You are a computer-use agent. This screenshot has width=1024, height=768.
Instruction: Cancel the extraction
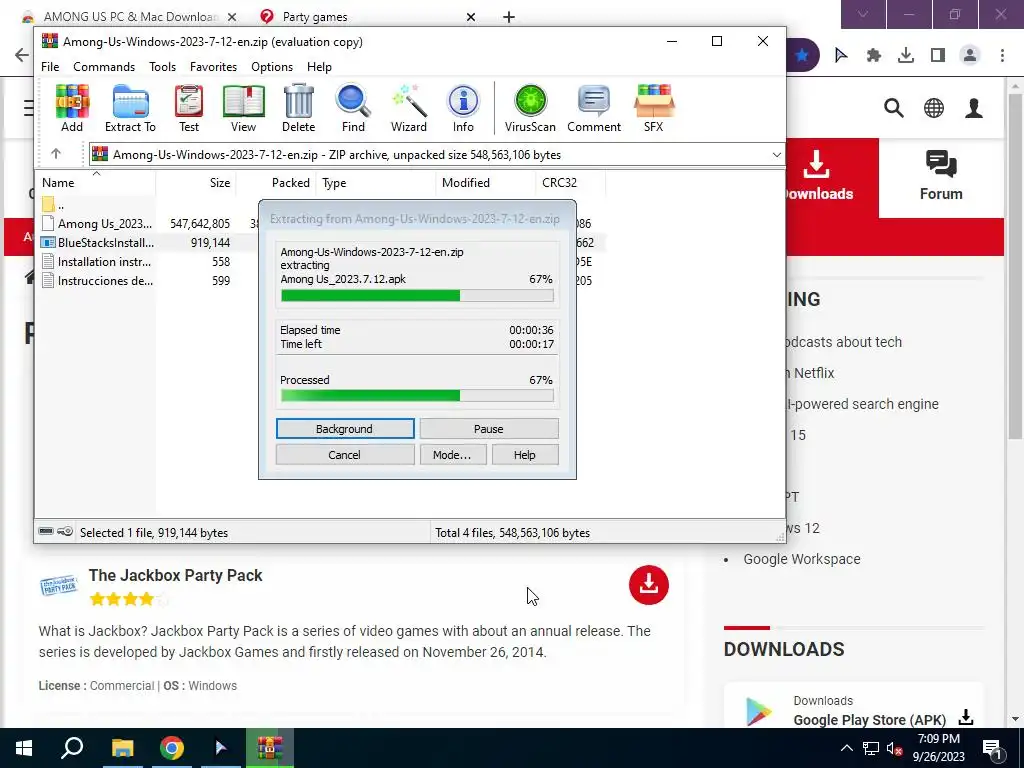345,455
